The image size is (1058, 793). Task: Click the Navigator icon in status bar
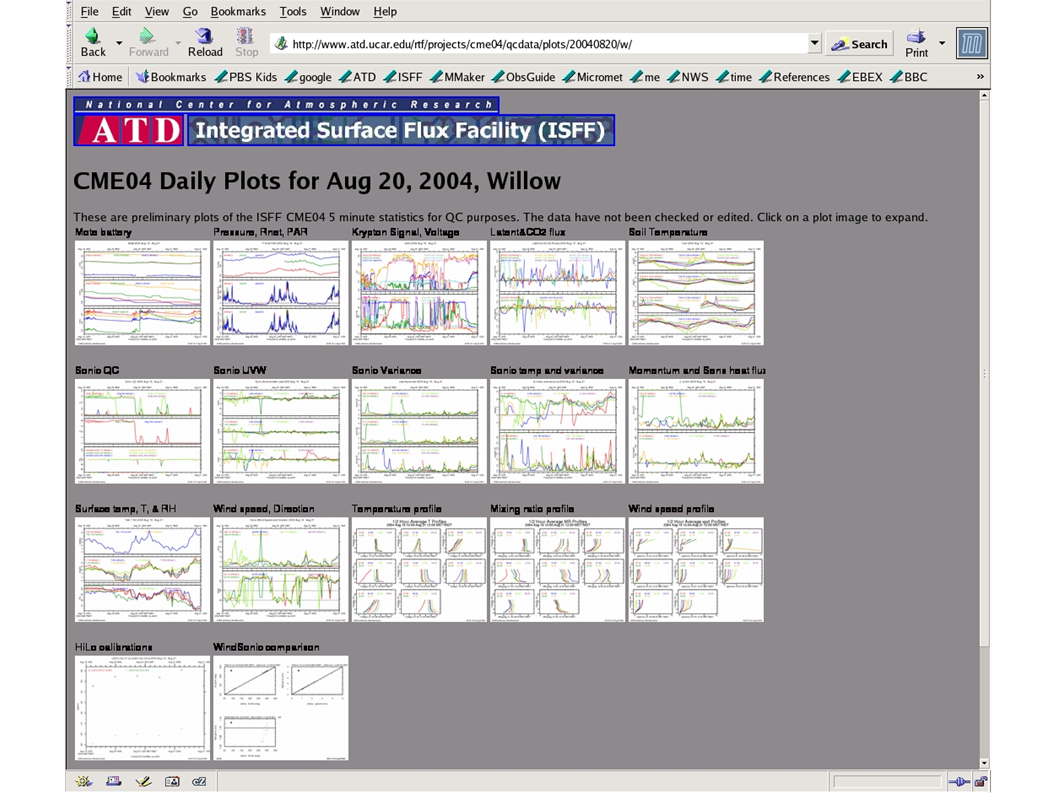click(84, 782)
